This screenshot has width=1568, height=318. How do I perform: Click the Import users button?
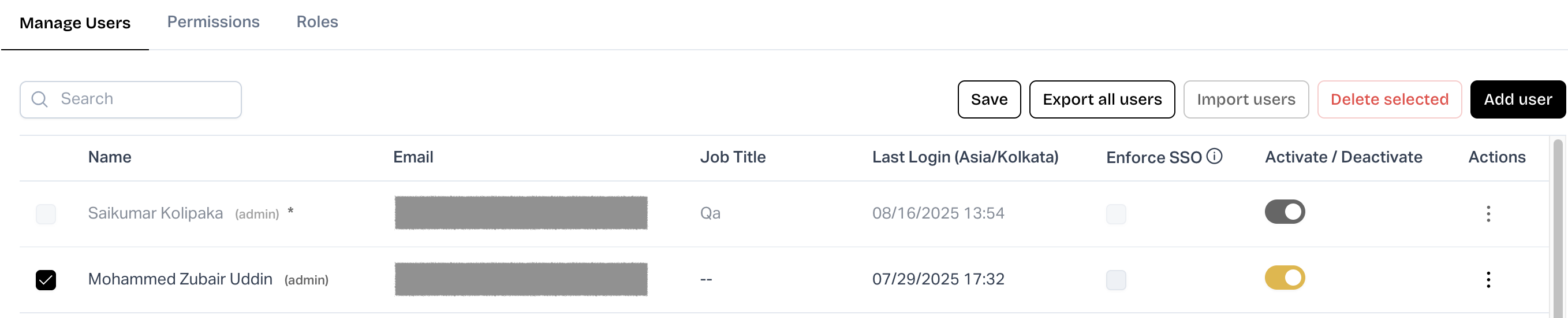pyautogui.click(x=1245, y=99)
